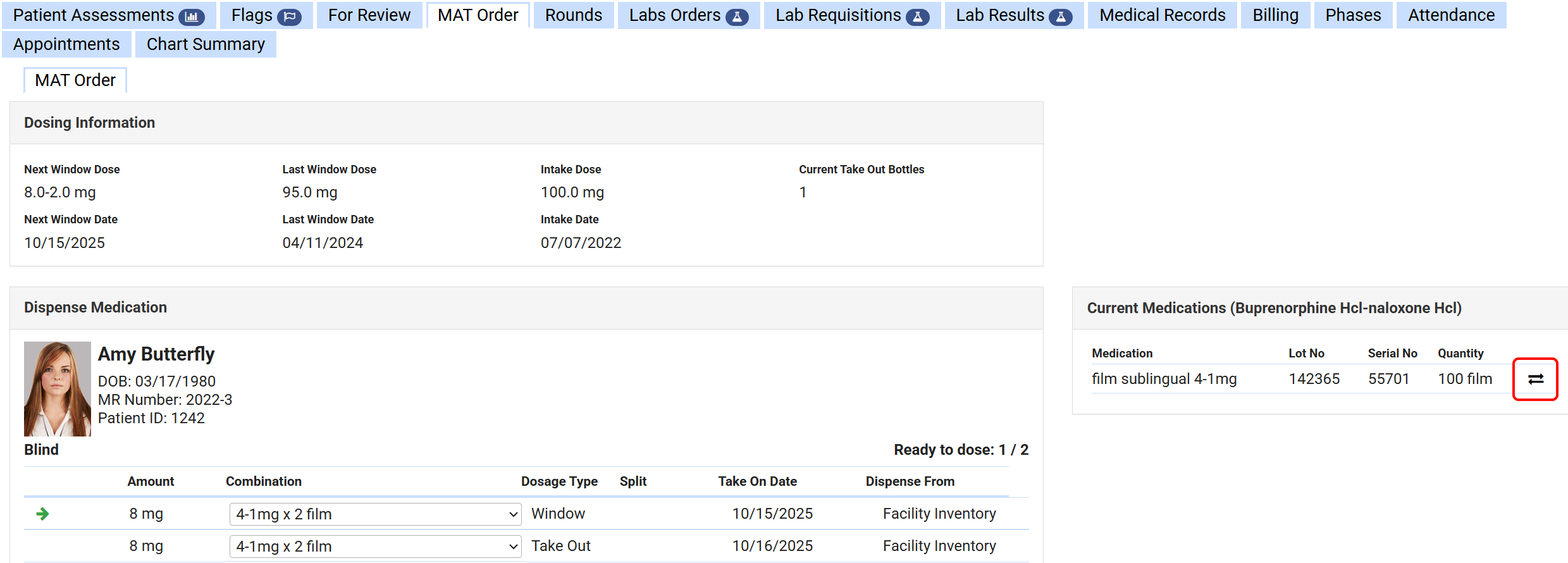Click the chart icon on Patient Assessments tab

(x=192, y=17)
